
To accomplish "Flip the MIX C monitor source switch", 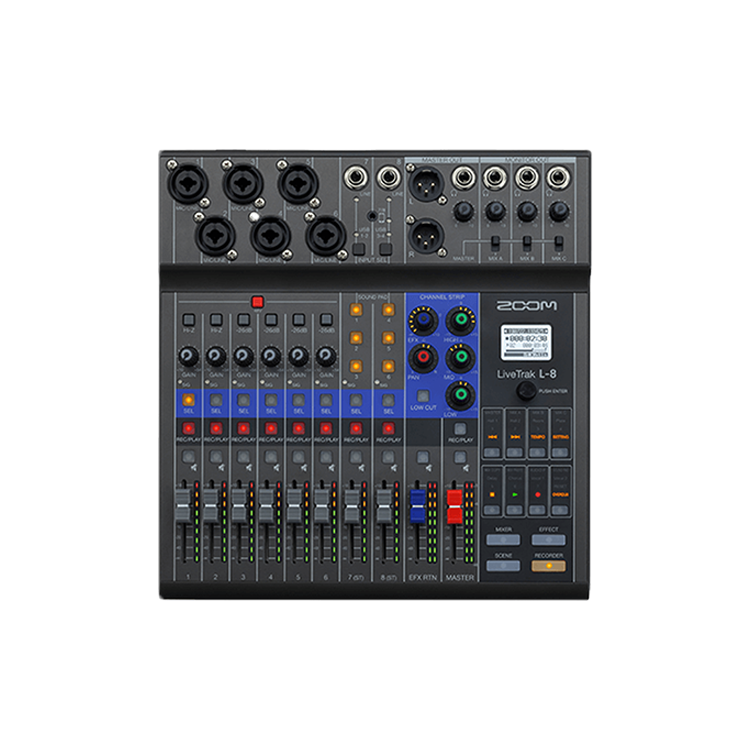I will tap(558, 243).
